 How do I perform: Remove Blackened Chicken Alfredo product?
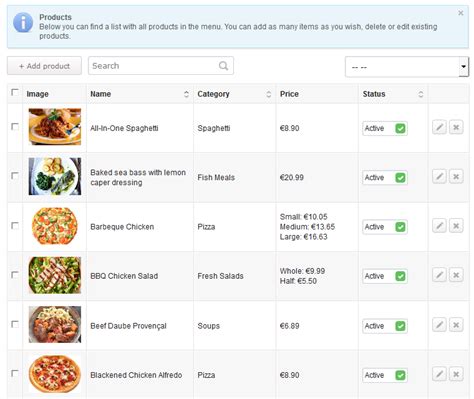point(456,374)
